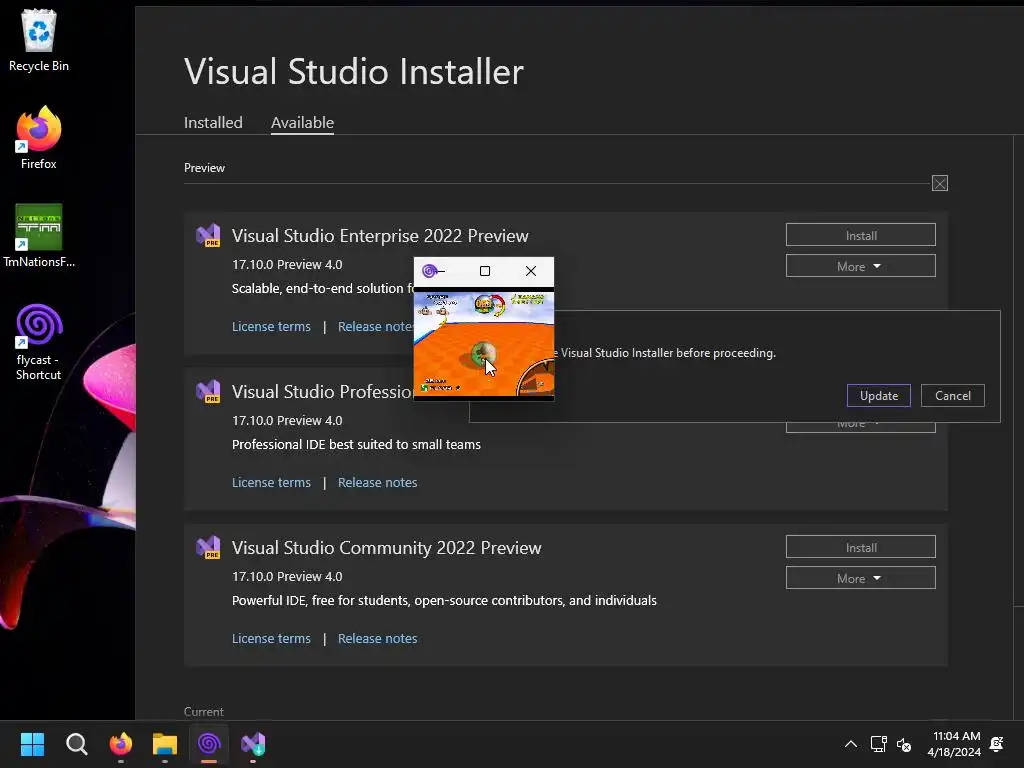The image size is (1024, 768).
Task: Click 'Professional IDE best suited to small teams'
Action: tap(356, 445)
